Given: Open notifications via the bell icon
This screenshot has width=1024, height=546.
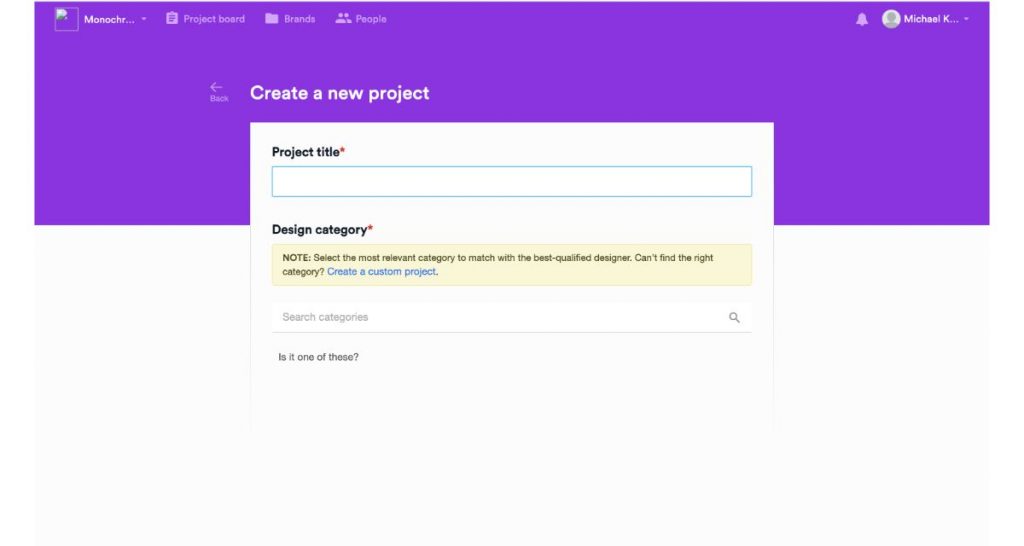Looking at the screenshot, I should coord(862,20).
